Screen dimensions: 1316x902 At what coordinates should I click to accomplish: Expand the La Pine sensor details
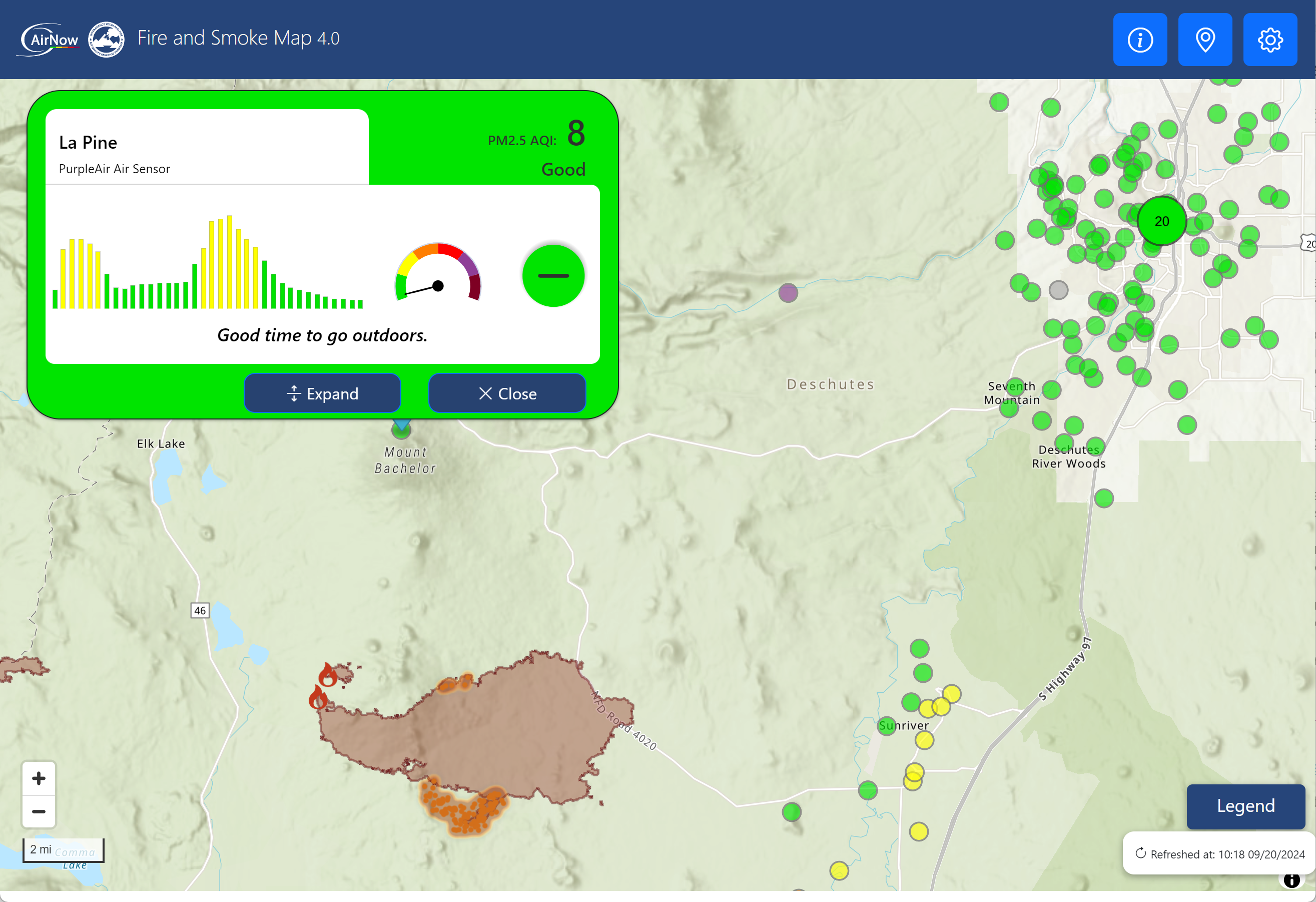coord(322,393)
